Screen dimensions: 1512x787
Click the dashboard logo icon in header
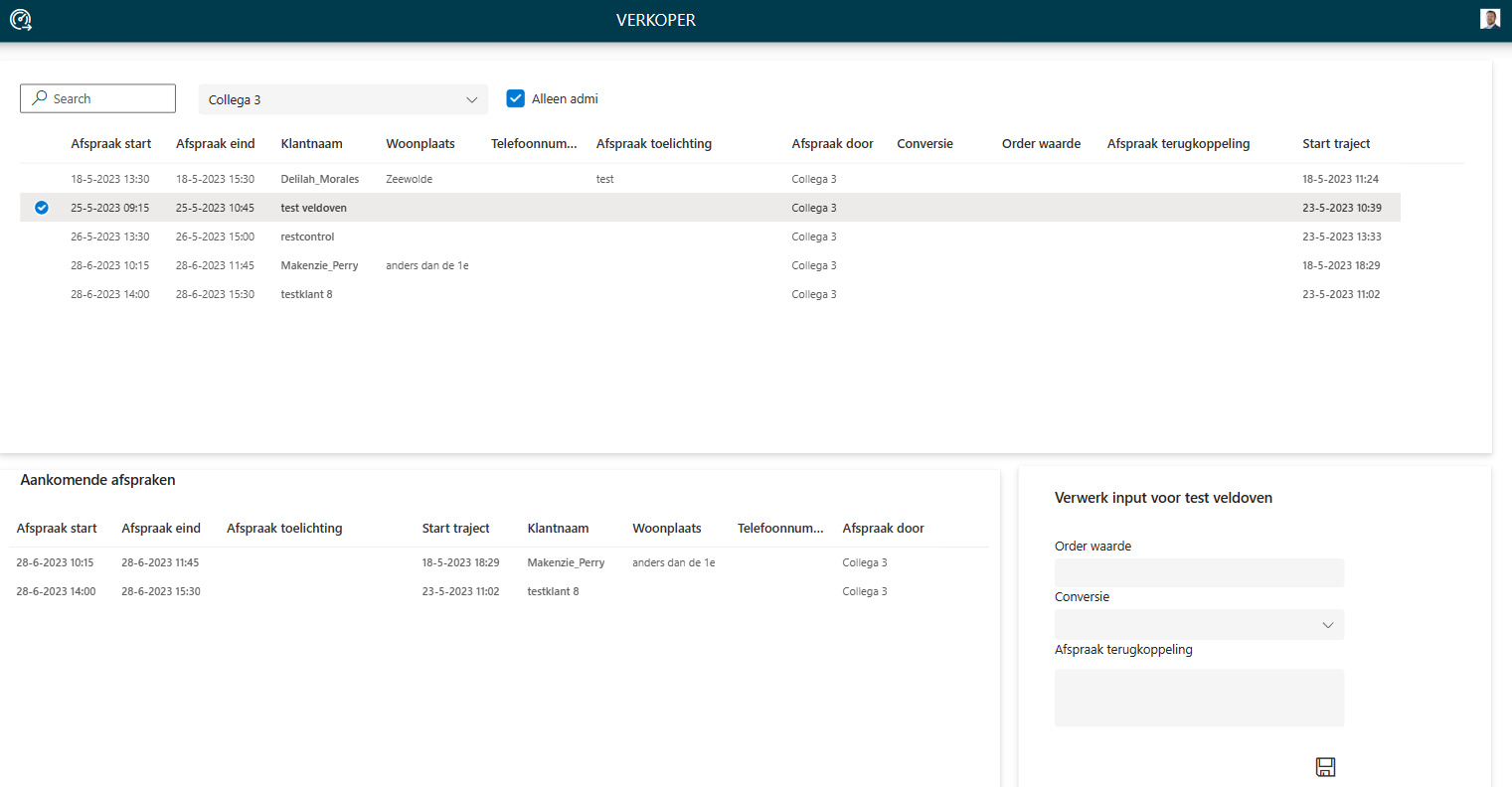coord(21,20)
